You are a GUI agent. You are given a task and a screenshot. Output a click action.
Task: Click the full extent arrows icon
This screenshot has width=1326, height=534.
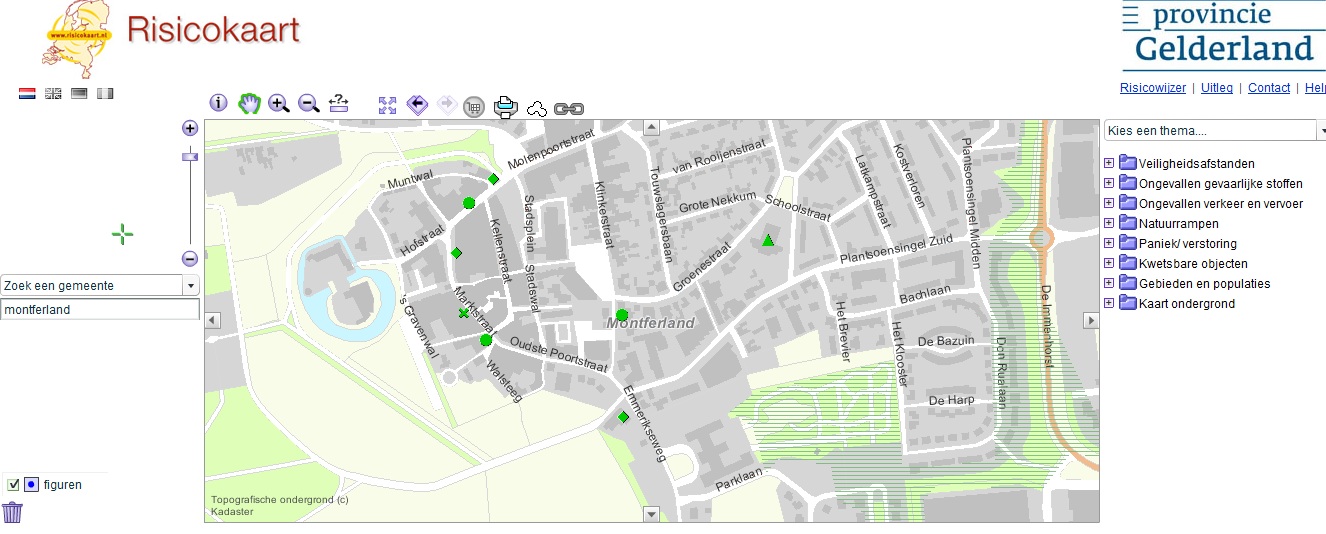[x=388, y=105]
